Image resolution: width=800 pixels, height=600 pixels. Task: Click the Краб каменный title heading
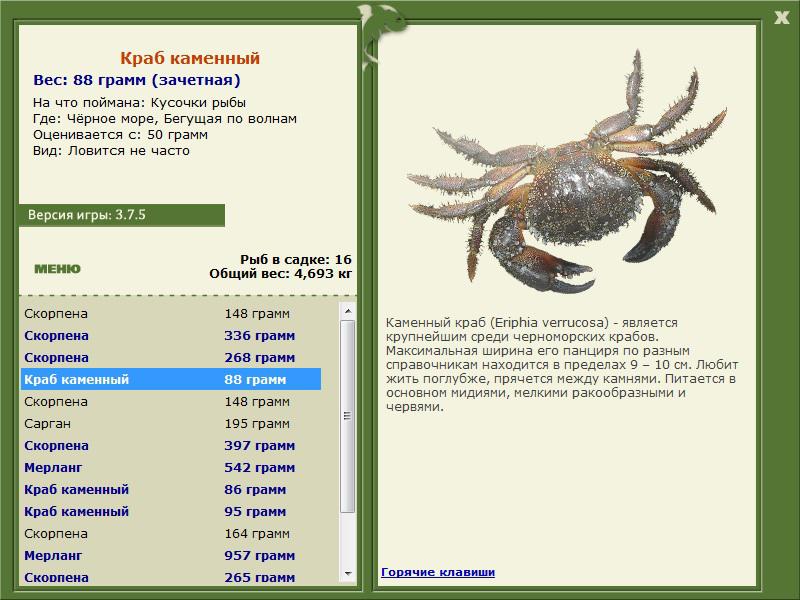tap(190, 58)
